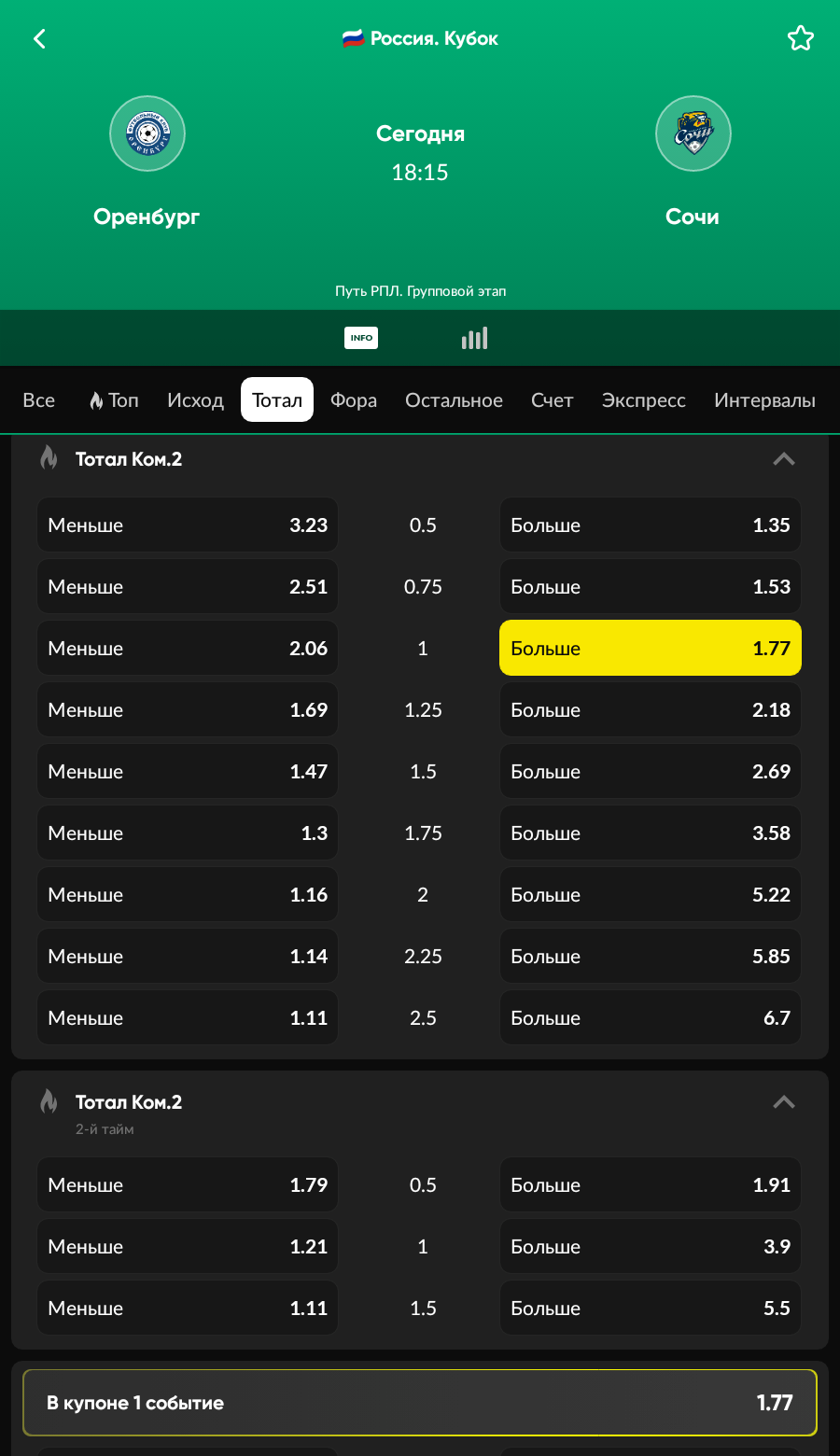Select Больше 2.69 on total 1.5
This screenshot has height=1456, width=840.
[650, 771]
